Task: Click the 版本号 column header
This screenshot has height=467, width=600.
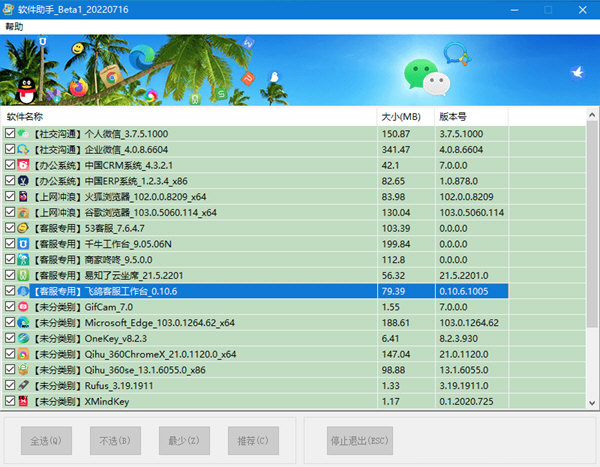Action: [x=470, y=116]
